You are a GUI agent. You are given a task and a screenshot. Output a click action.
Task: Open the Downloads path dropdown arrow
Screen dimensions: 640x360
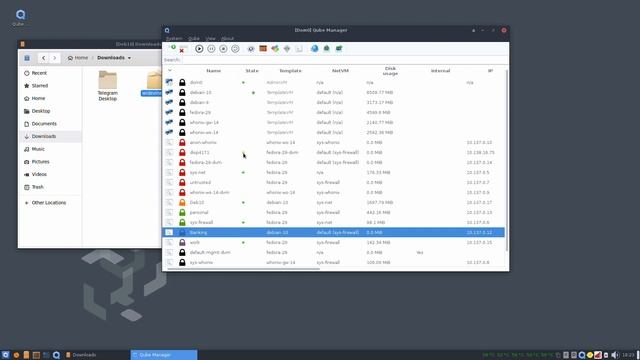coord(129,58)
